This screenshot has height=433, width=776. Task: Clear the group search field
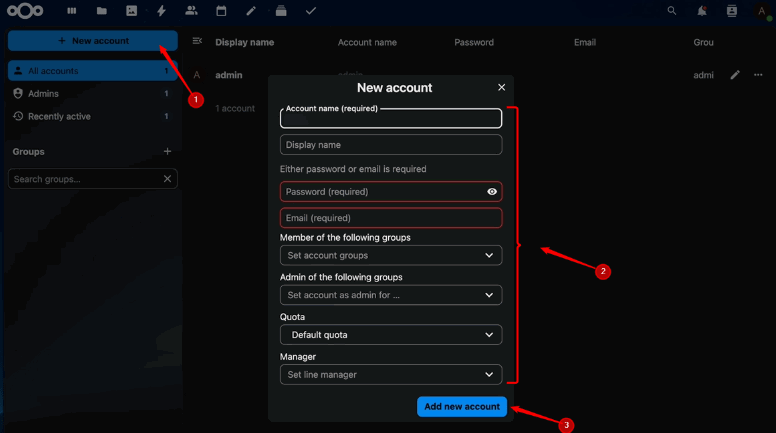tap(167, 179)
